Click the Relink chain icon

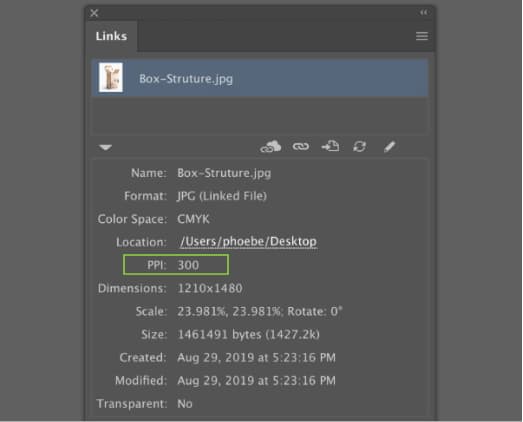pyautogui.click(x=301, y=146)
